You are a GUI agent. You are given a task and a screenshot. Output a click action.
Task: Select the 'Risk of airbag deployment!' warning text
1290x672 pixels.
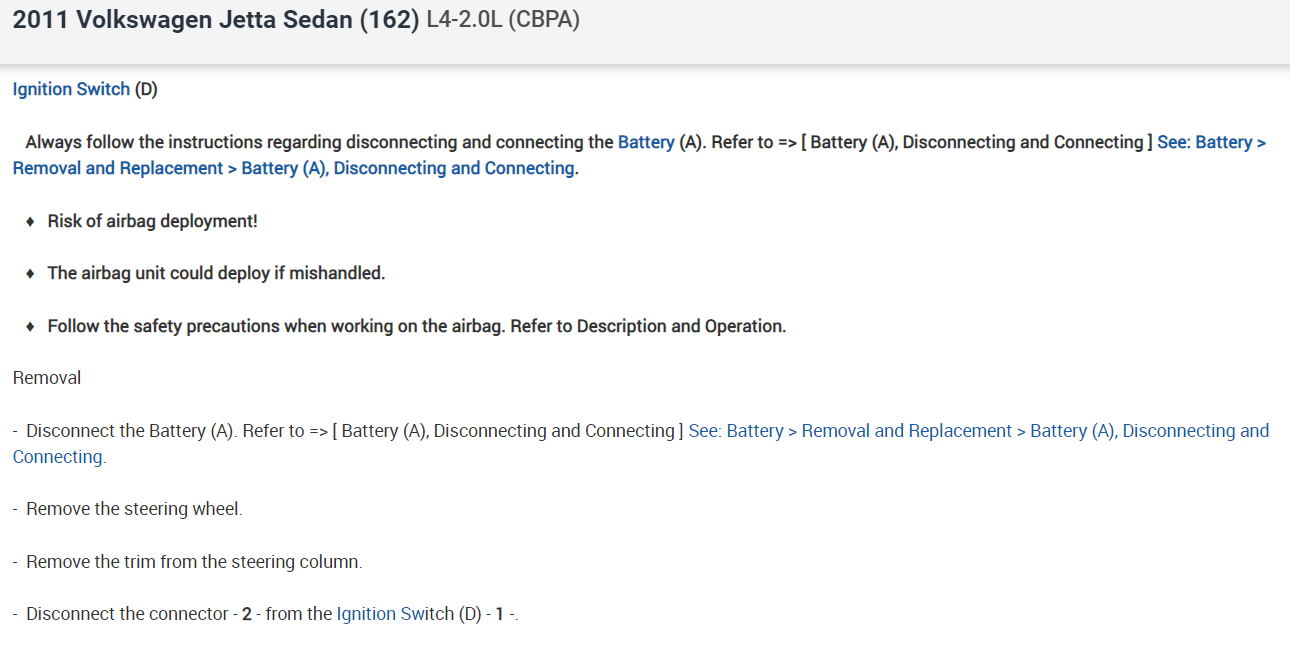(152, 221)
